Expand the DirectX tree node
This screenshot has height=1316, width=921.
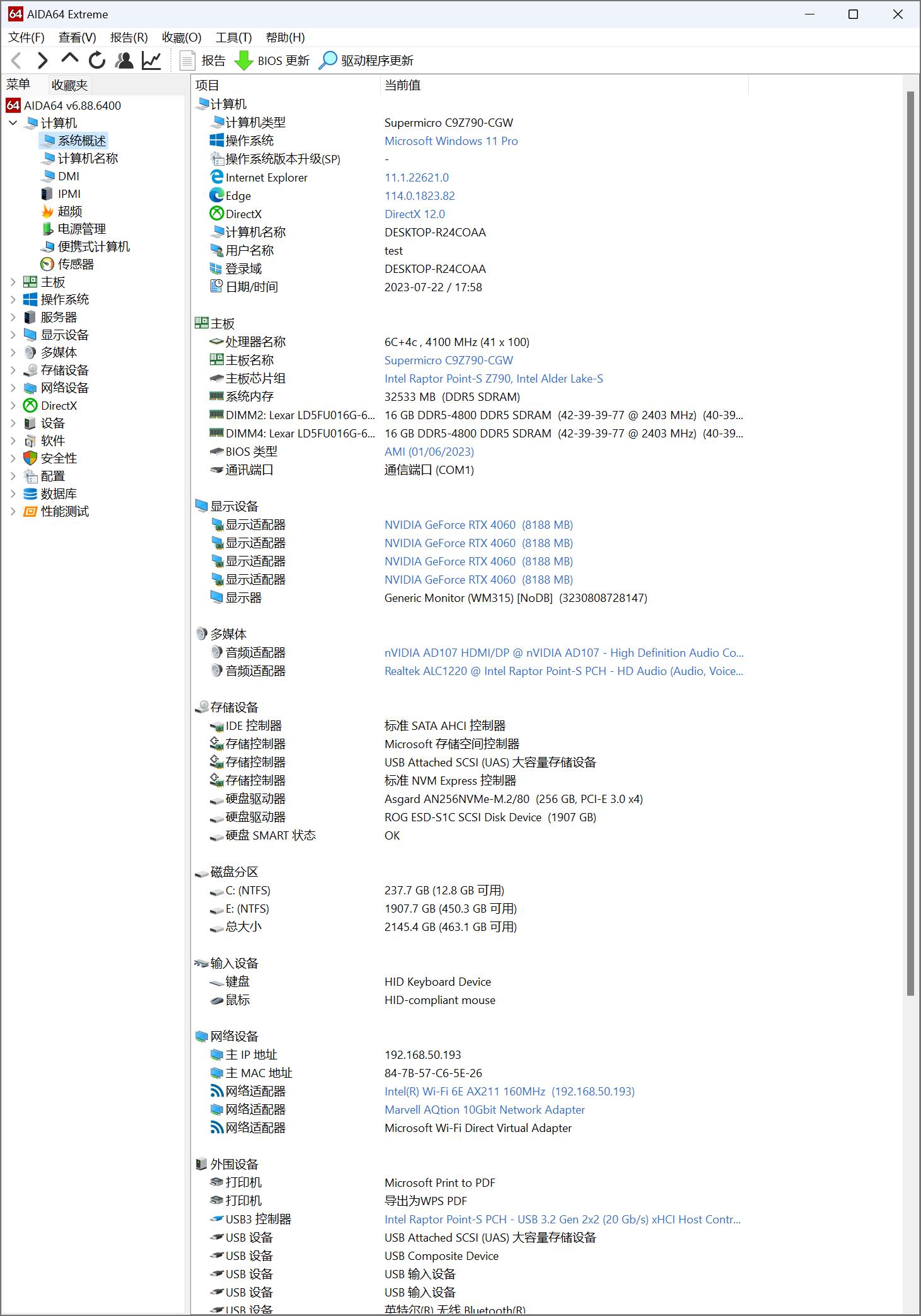coord(13,405)
